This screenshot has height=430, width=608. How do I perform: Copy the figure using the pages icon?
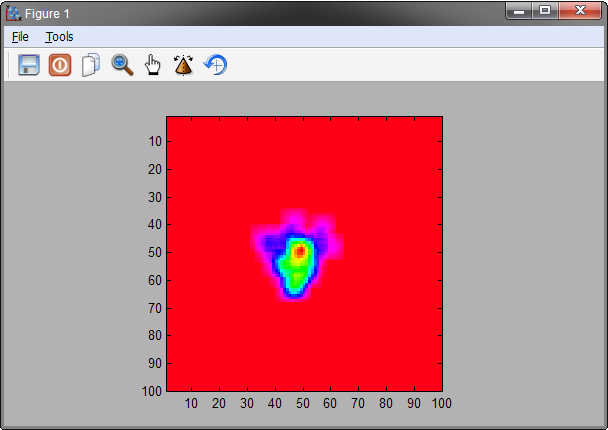coord(91,65)
